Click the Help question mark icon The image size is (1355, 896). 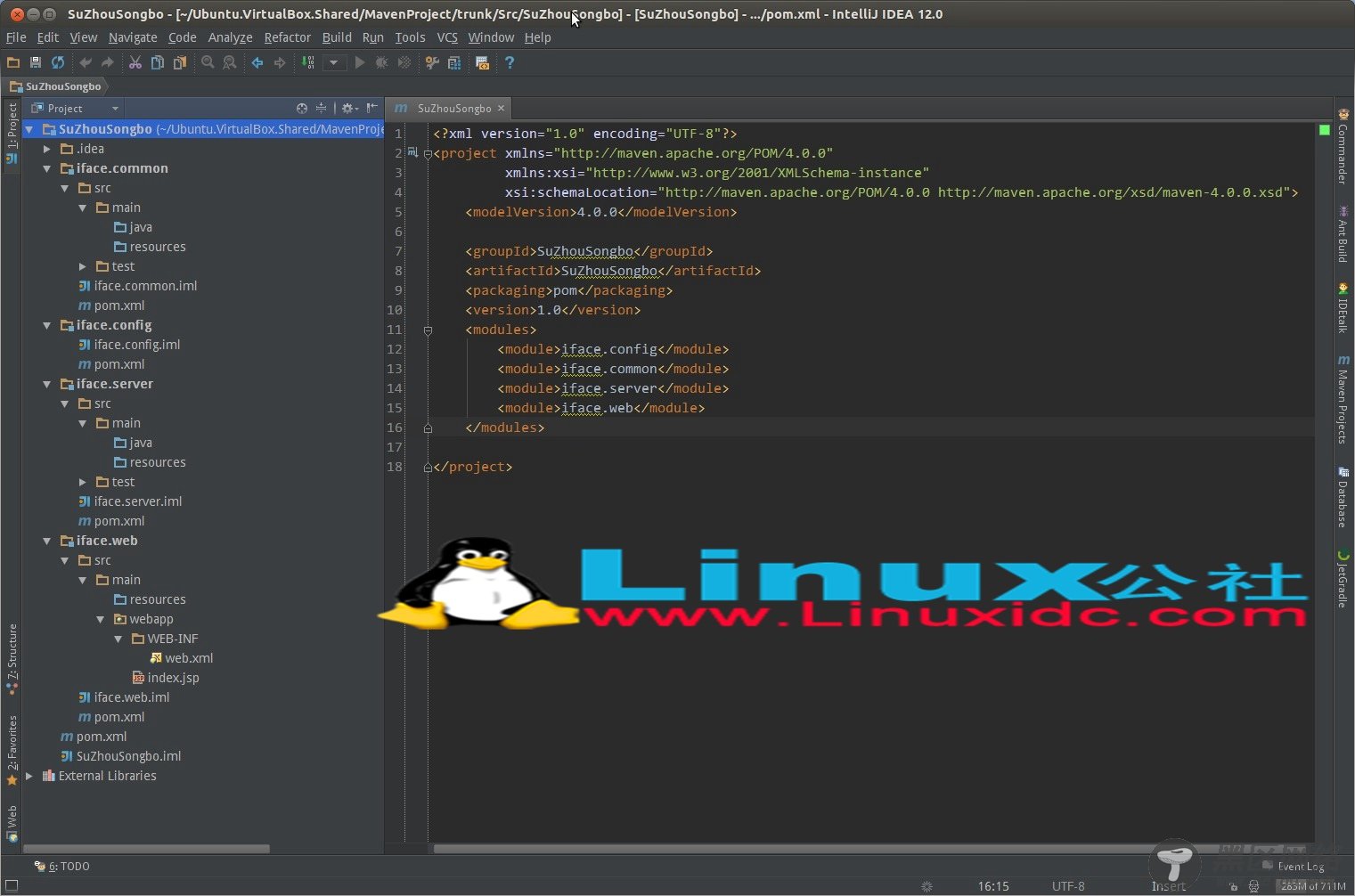pyautogui.click(x=510, y=62)
